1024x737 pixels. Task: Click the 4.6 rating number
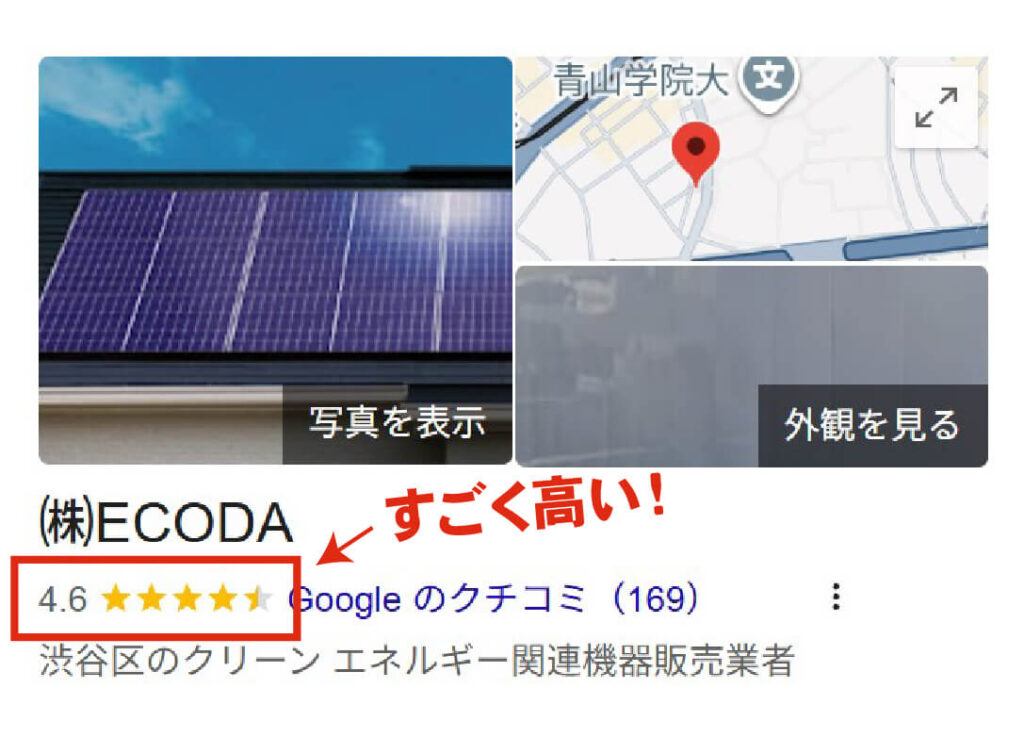tap(63, 599)
